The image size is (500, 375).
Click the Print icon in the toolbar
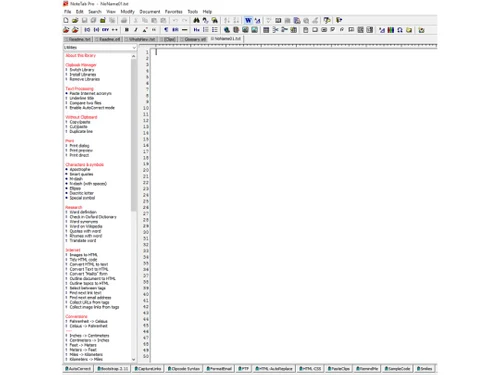point(124,20)
